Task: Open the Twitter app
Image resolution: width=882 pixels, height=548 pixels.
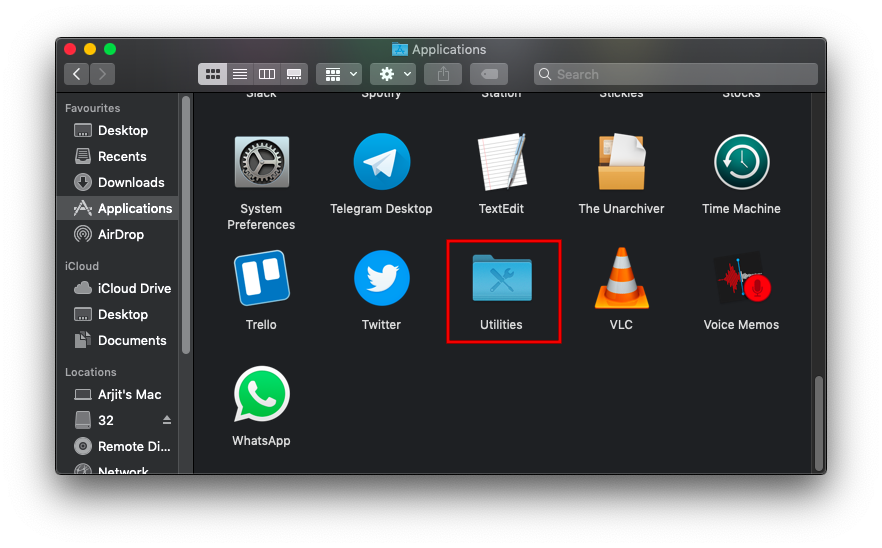Action: [x=381, y=278]
